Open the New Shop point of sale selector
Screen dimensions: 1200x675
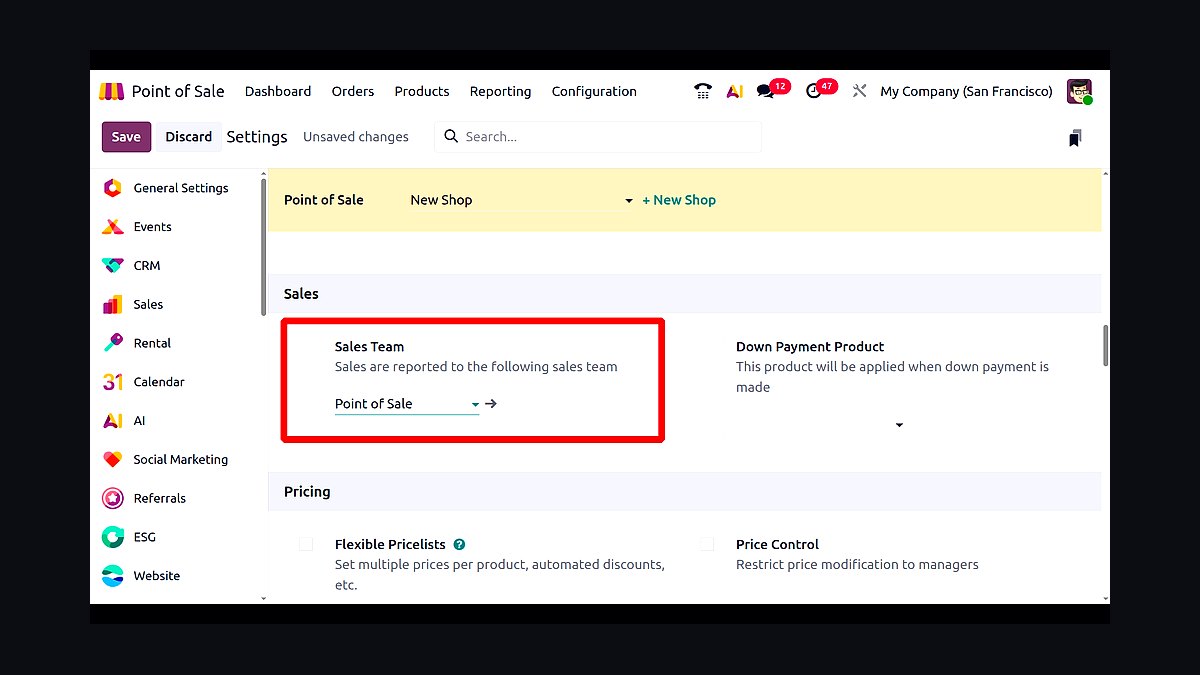click(x=521, y=200)
